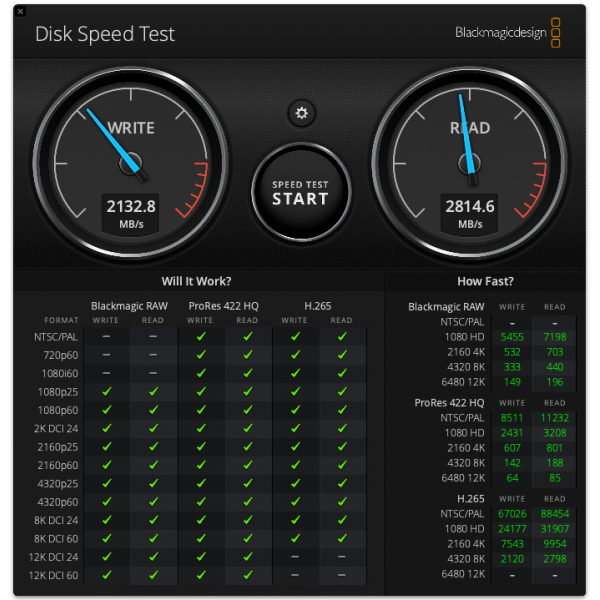Click the Blackmagicdesign logo
The height and width of the screenshot is (600, 600).
tap(508, 33)
